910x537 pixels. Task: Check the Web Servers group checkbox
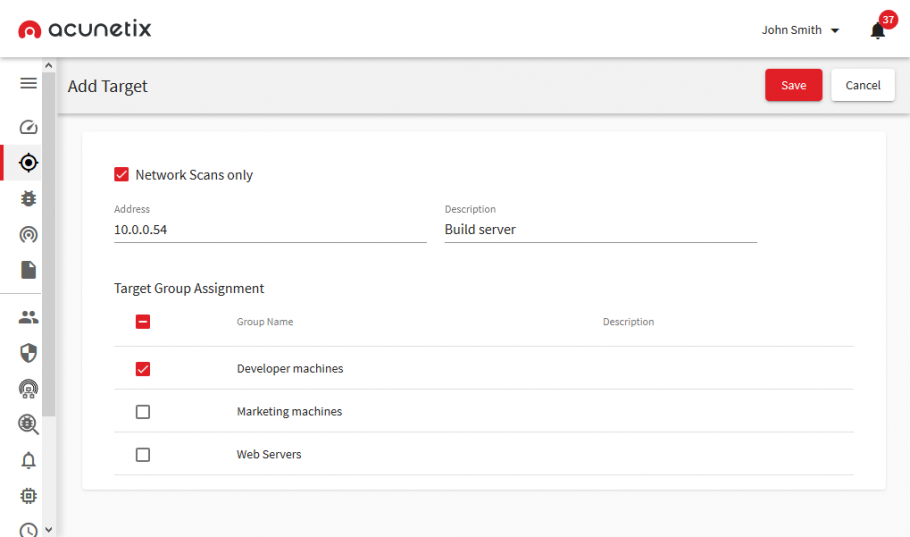pos(143,455)
